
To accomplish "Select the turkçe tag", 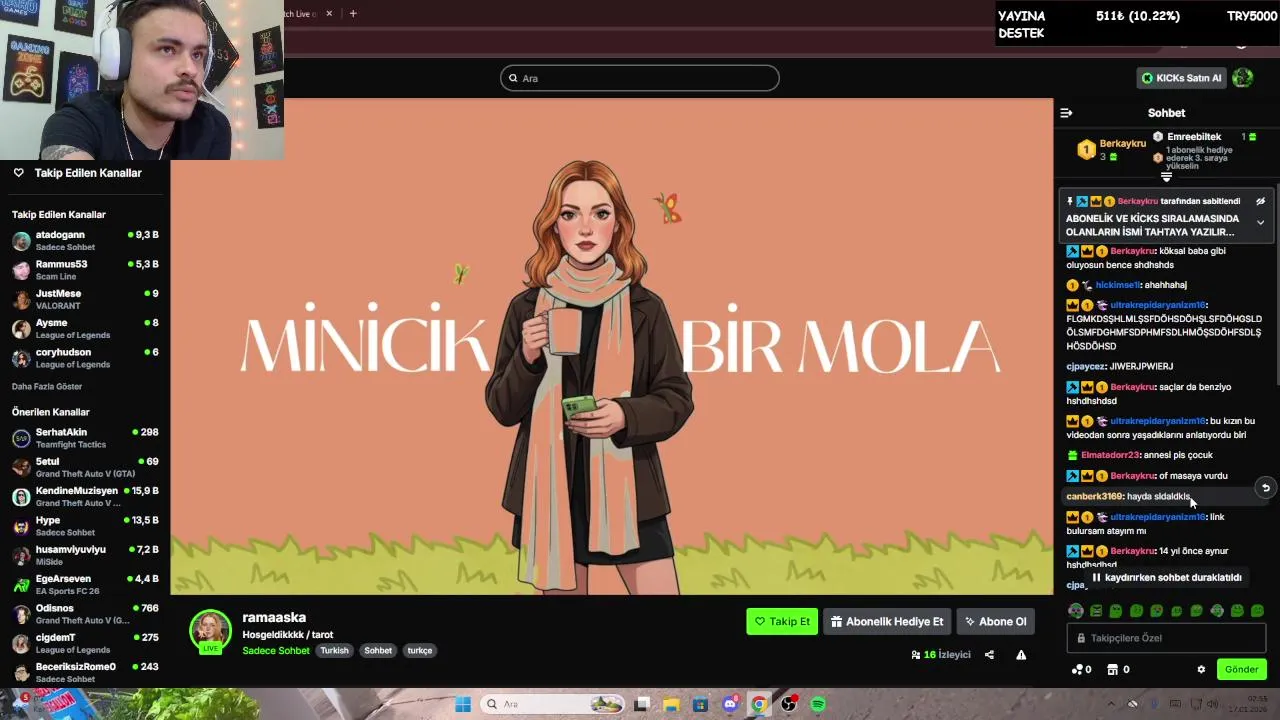I will point(420,650).
